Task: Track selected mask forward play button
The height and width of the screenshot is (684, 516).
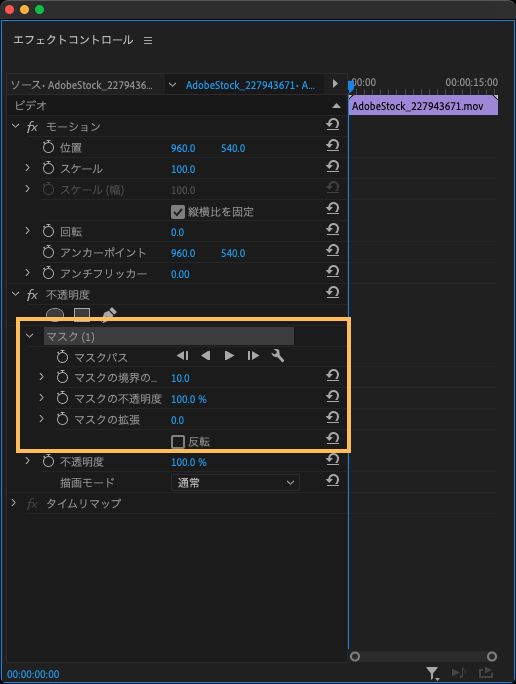Action: (229, 356)
